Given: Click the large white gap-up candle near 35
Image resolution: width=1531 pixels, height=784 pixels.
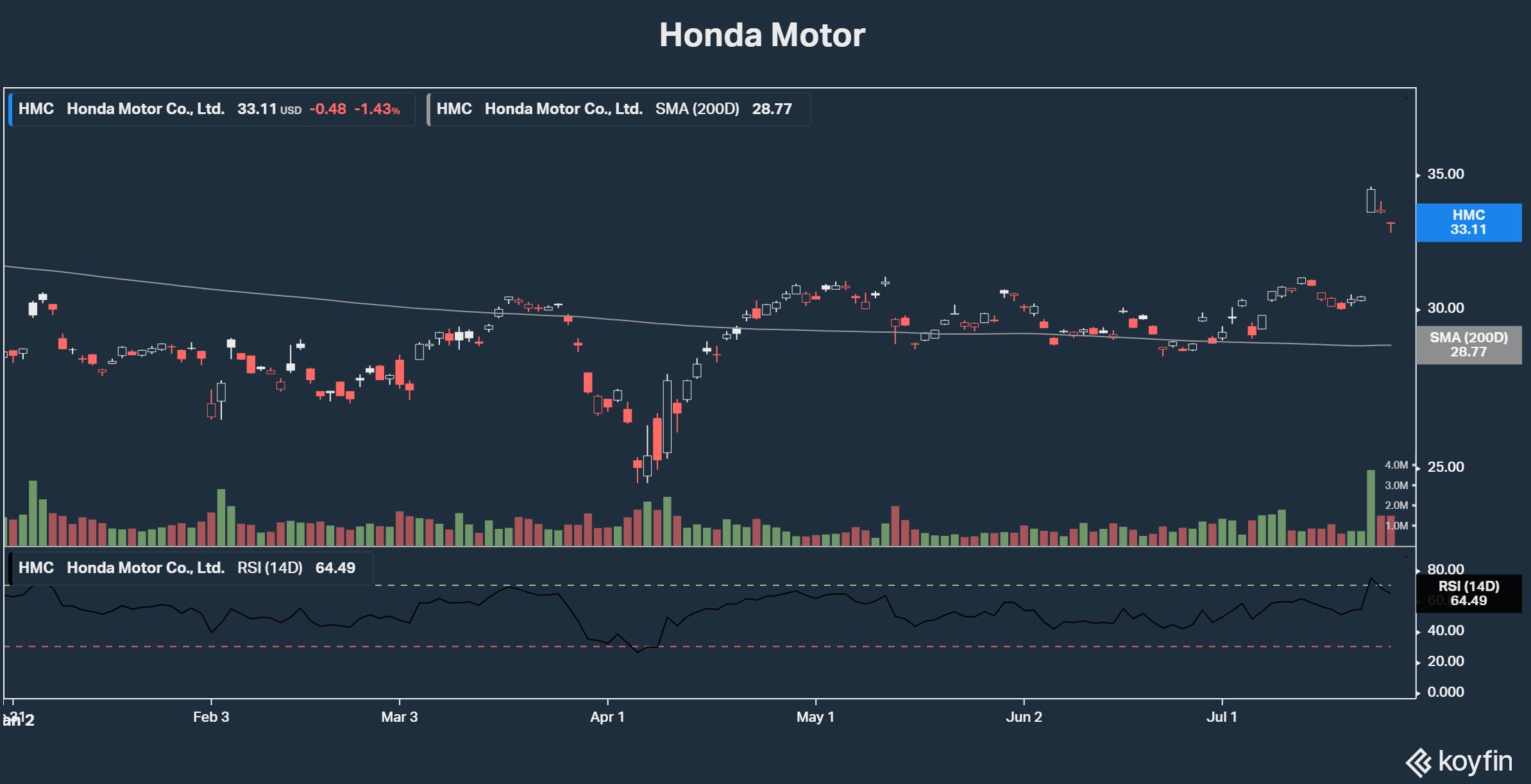Looking at the screenshot, I should [x=1371, y=201].
